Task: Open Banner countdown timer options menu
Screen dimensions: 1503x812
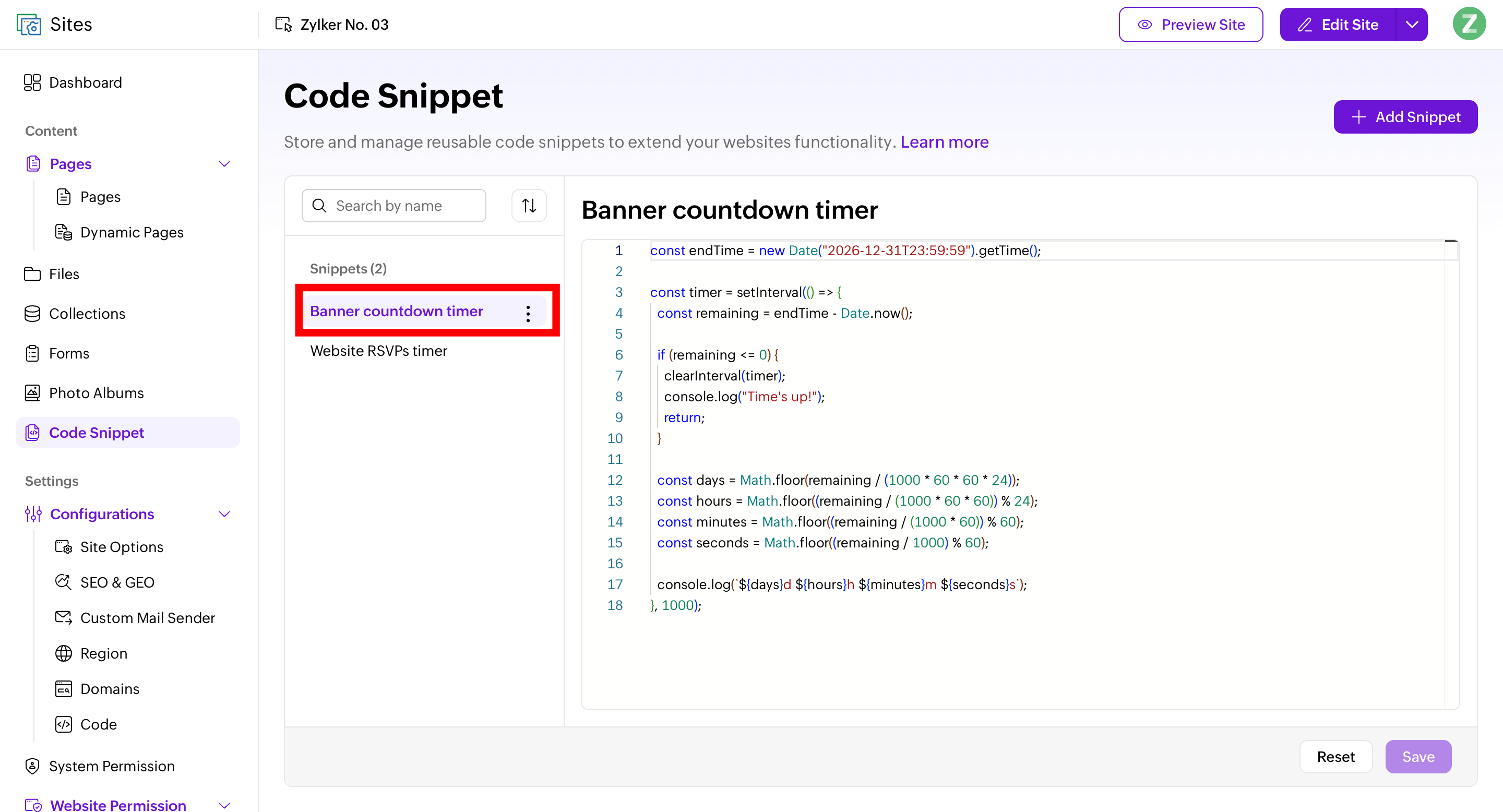Action: [x=528, y=313]
